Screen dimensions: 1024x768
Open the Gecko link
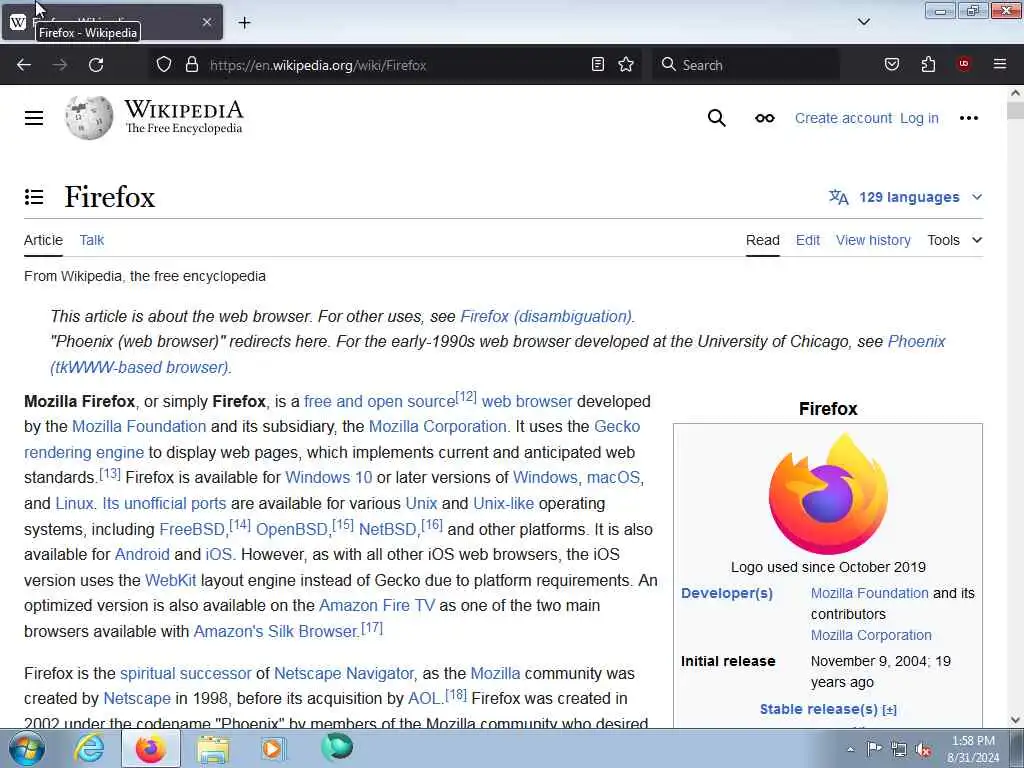(x=617, y=426)
